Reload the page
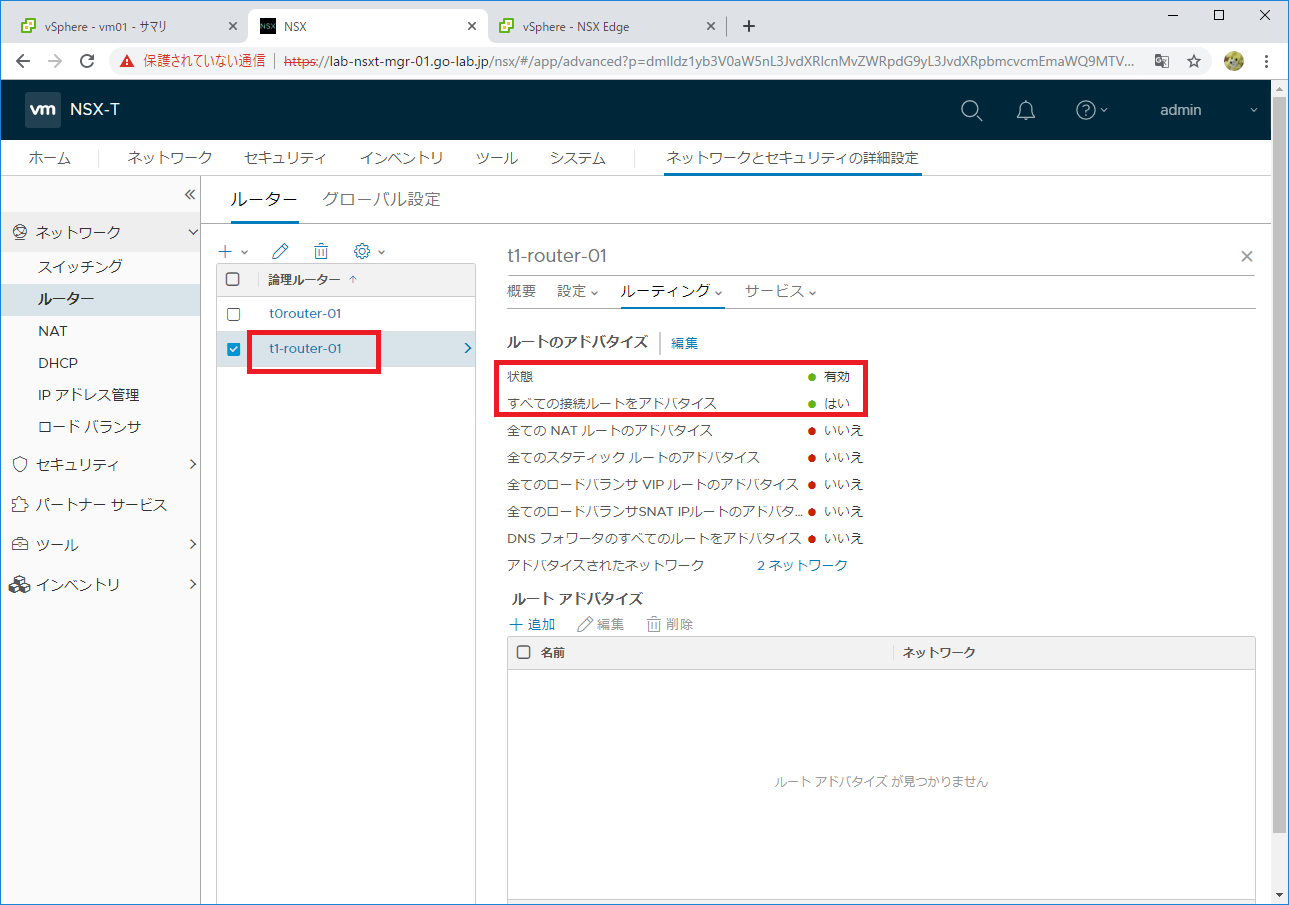 87,61
